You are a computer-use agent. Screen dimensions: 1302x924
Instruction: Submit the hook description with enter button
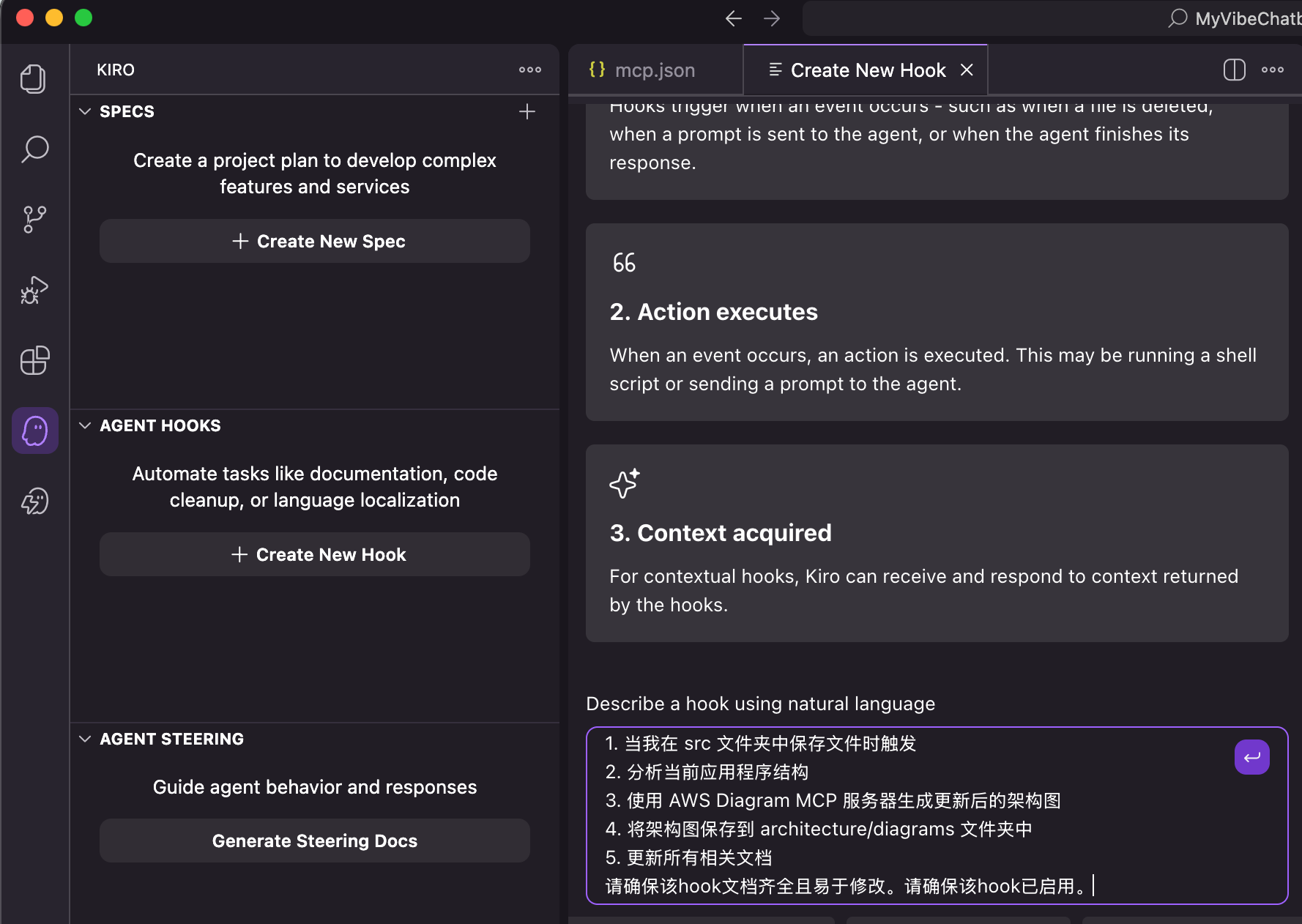click(1251, 757)
